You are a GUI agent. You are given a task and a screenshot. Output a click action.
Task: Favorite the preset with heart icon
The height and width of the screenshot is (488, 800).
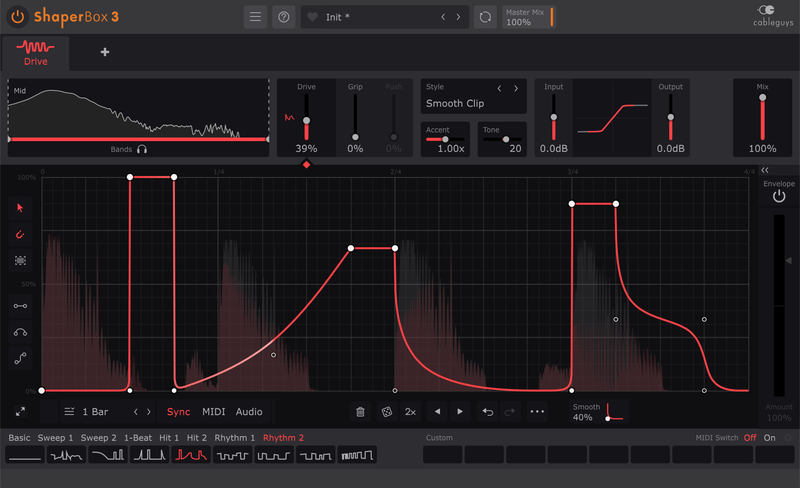click(312, 17)
